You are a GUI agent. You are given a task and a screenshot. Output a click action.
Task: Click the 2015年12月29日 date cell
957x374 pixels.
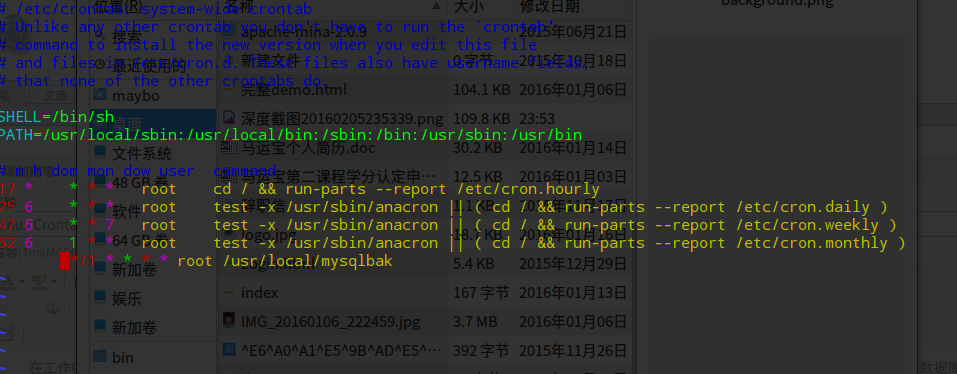pyautogui.click(x=573, y=264)
